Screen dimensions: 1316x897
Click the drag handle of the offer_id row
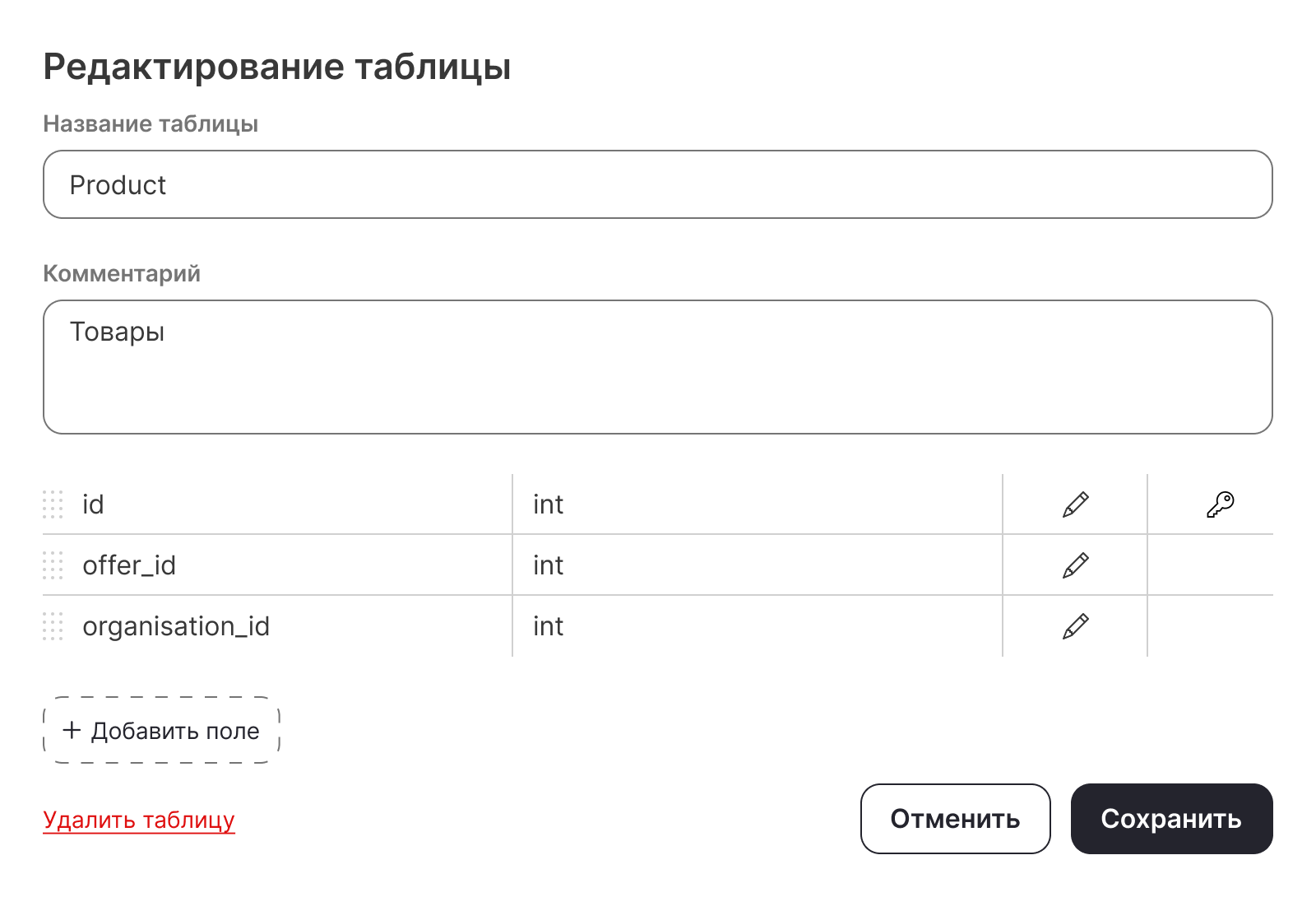53,565
